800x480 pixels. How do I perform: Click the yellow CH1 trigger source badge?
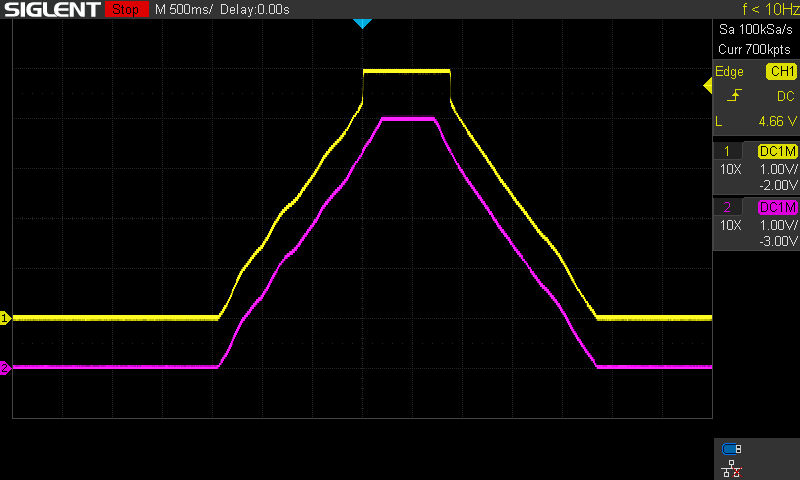point(780,72)
